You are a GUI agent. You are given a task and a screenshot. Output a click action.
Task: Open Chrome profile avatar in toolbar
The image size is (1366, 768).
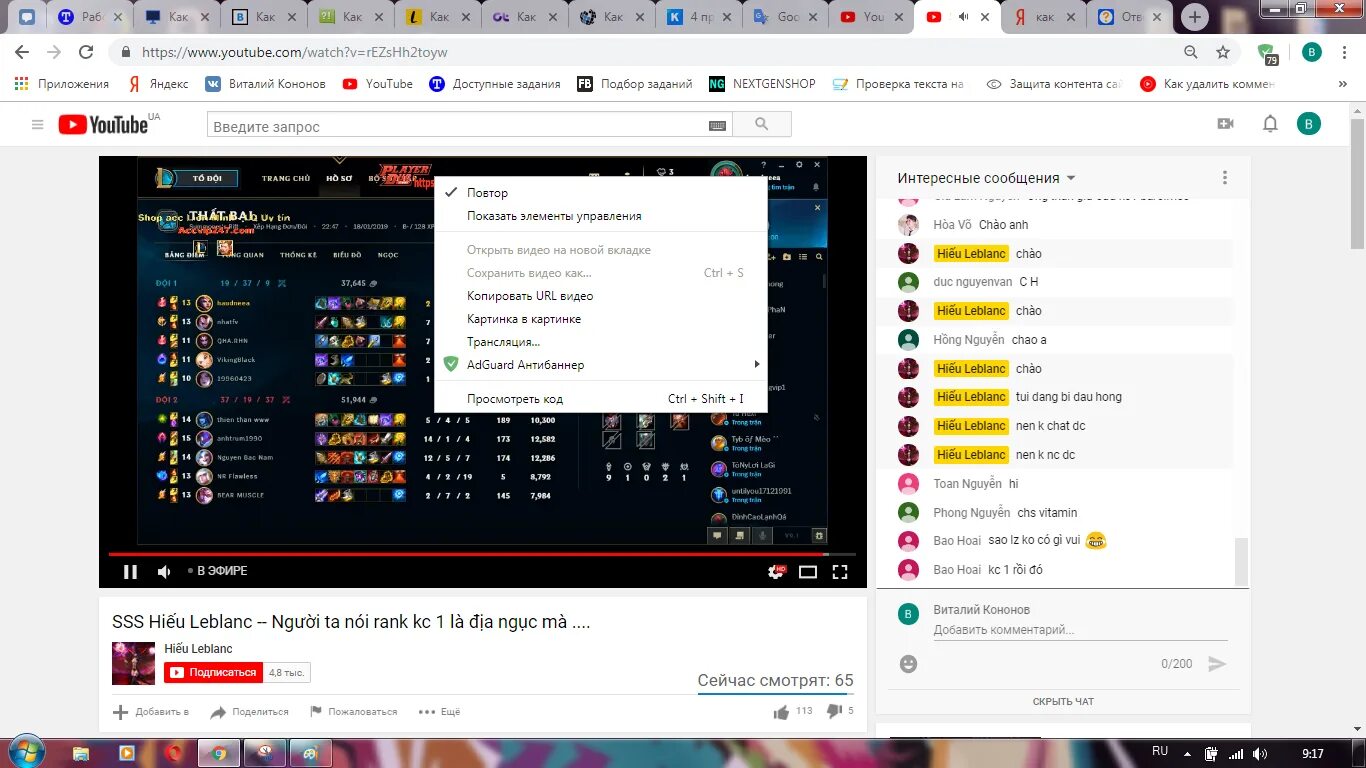click(1312, 52)
